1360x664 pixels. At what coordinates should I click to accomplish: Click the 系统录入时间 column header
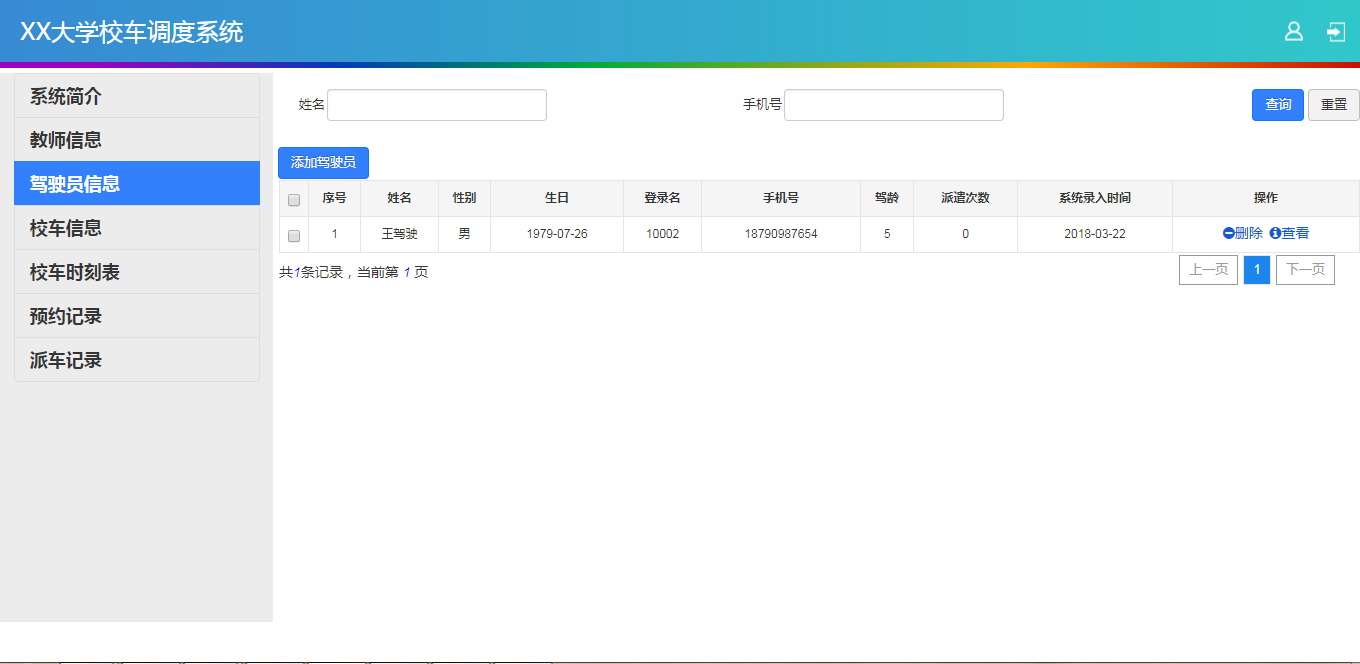point(1095,198)
